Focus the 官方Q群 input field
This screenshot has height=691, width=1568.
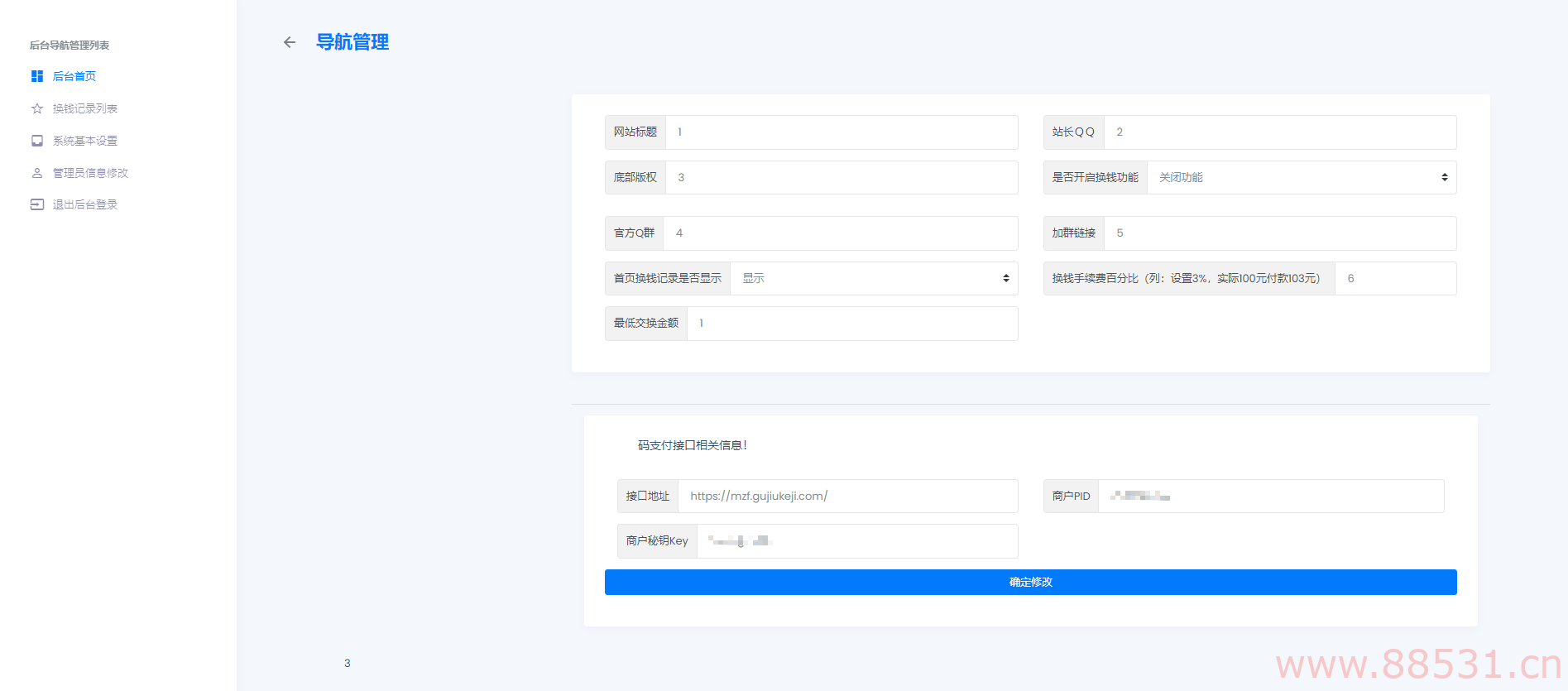(x=841, y=233)
